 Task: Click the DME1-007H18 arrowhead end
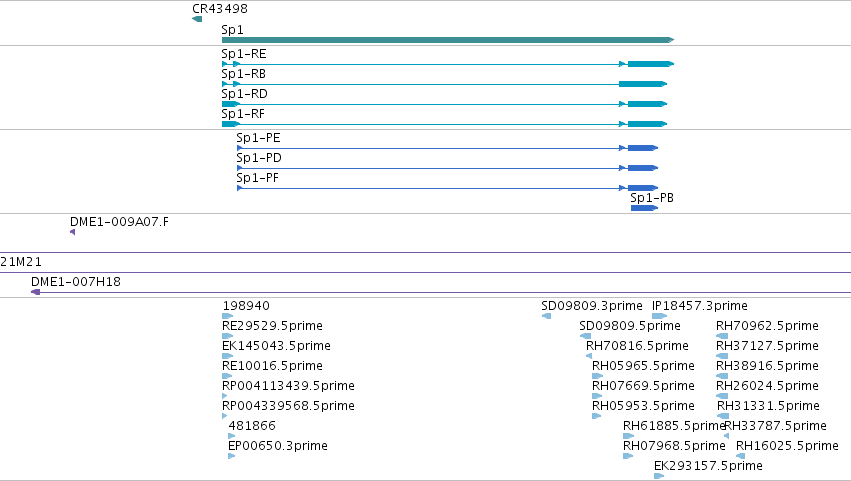point(36,292)
